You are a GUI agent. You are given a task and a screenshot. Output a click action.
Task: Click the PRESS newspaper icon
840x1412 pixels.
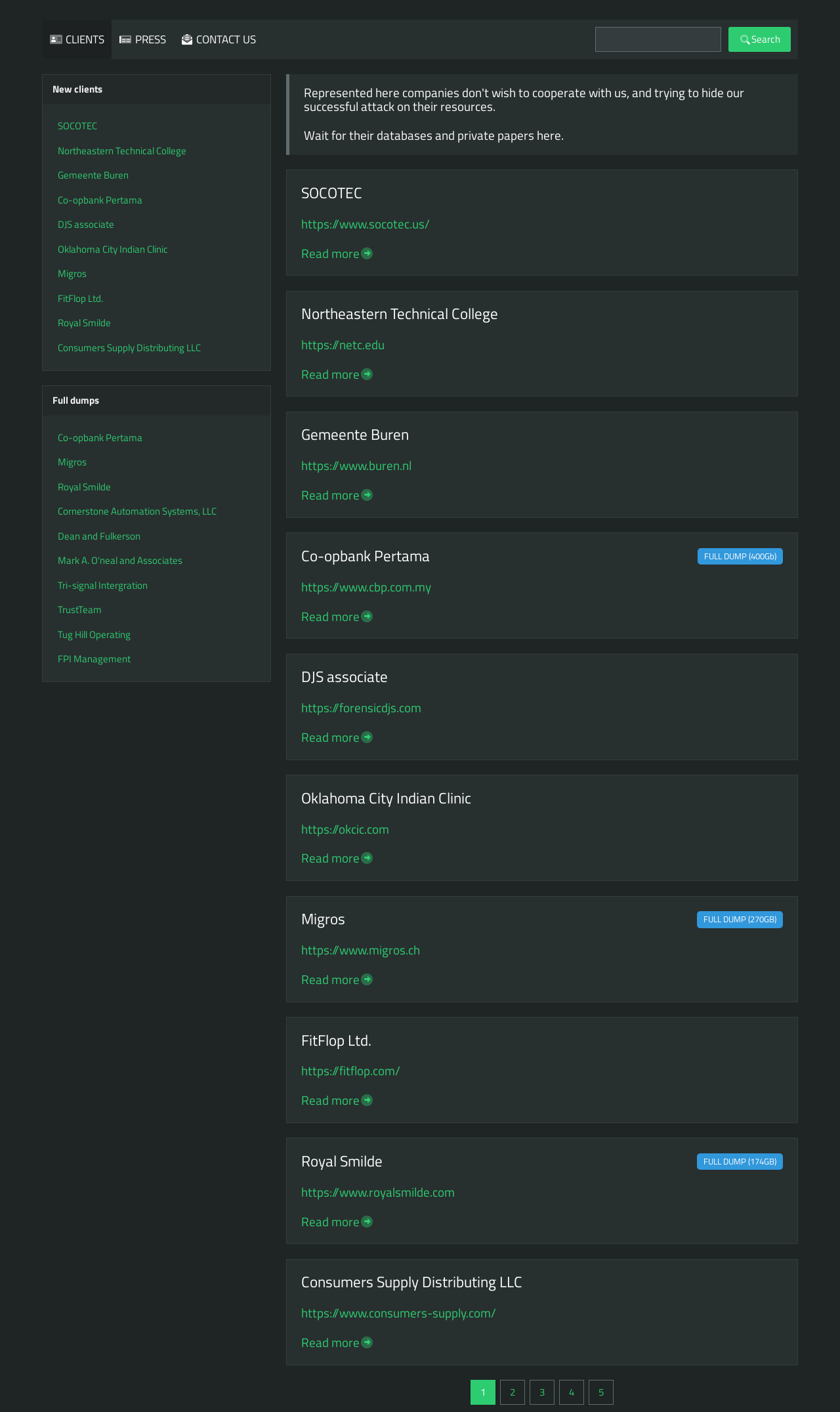point(125,39)
